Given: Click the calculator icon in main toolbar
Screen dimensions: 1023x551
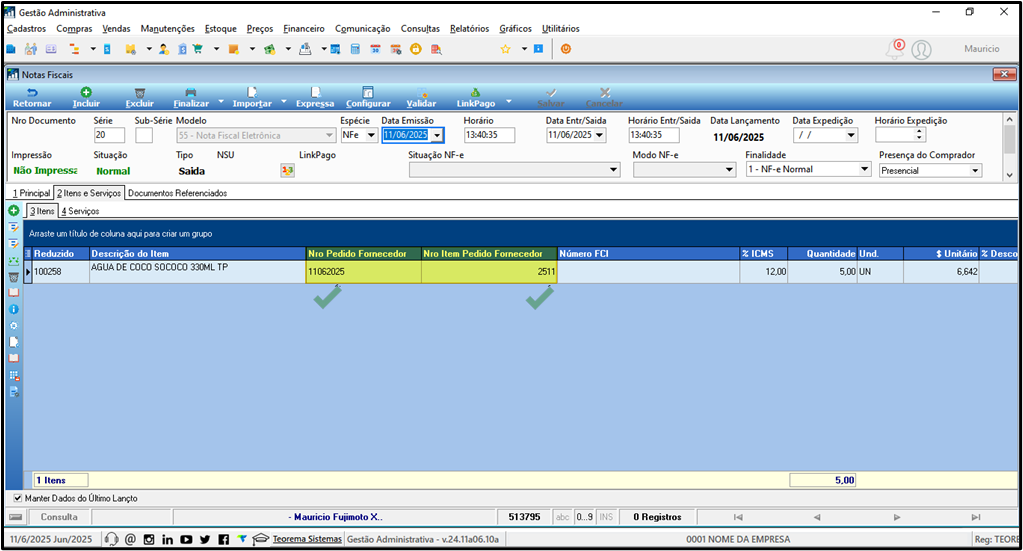Looking at the screenshot, I should coord(355,49).
